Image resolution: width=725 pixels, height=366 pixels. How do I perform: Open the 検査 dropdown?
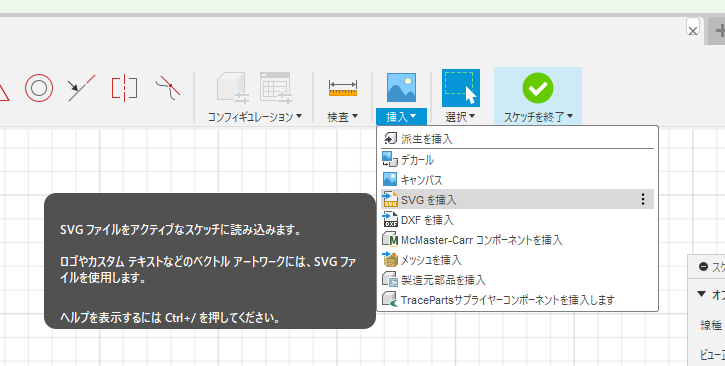[343, 117]
